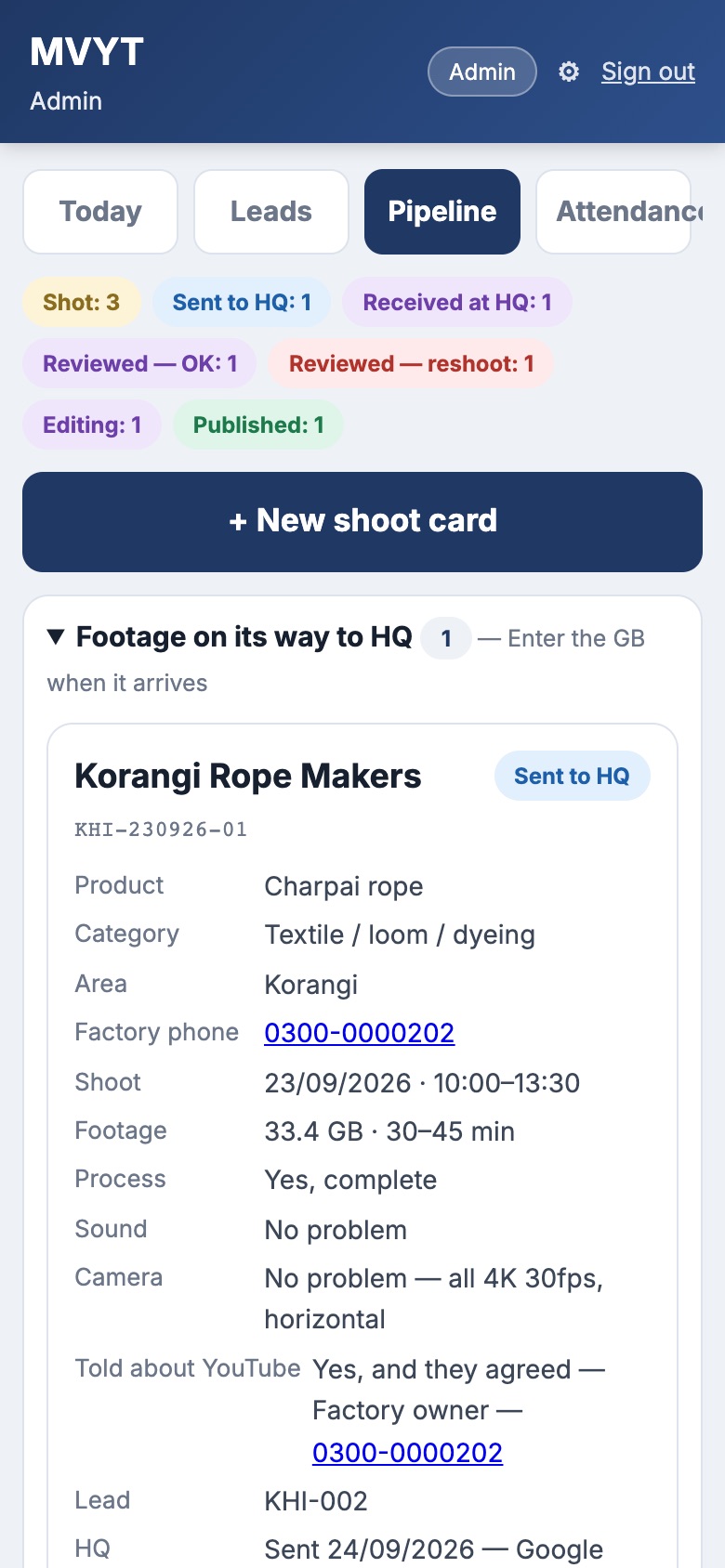
Task: Switch to the Today tab
Action: point(100,212)
